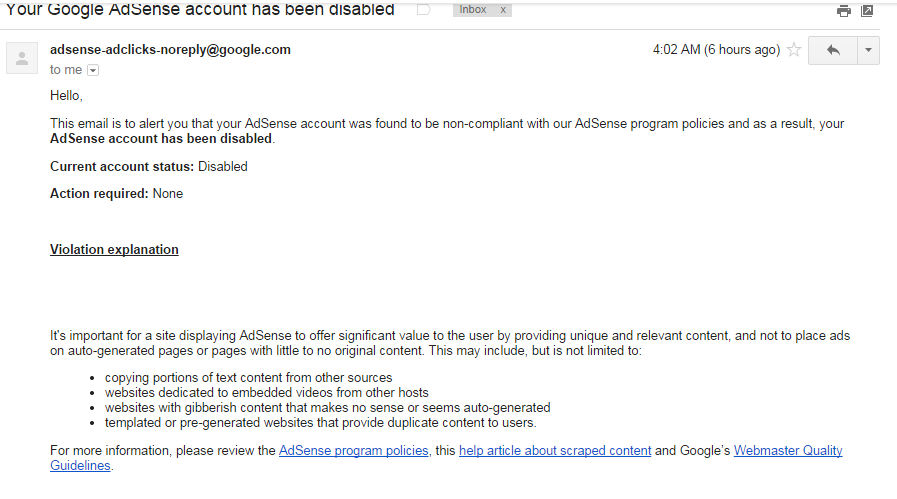Open more options arrow beside reply

[x=868, y=50]
